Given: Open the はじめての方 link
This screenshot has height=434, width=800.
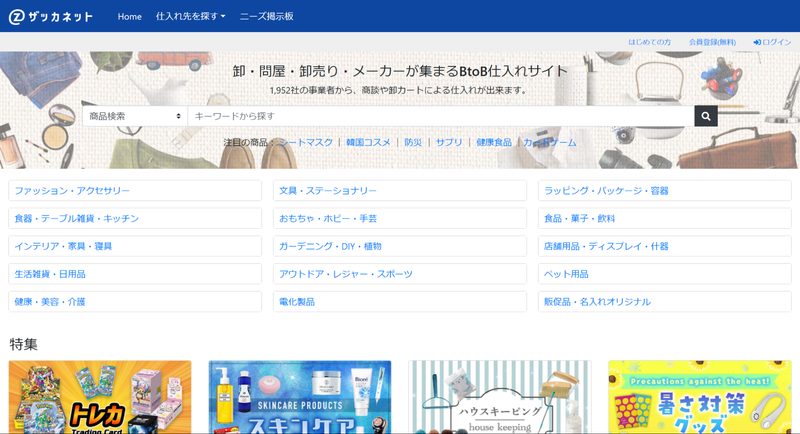Looking at the screenshot, I should pos(649,42).
